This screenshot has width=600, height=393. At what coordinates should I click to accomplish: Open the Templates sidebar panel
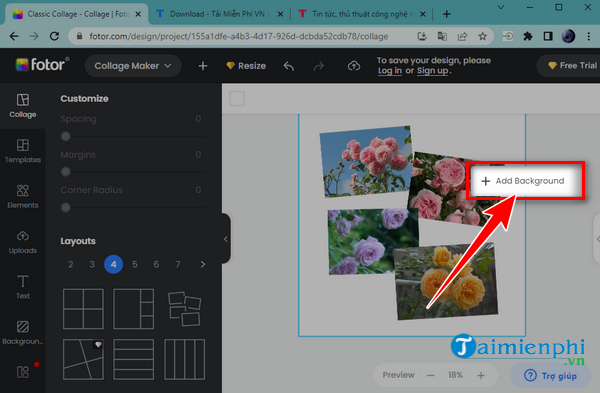tap(23, 151)
